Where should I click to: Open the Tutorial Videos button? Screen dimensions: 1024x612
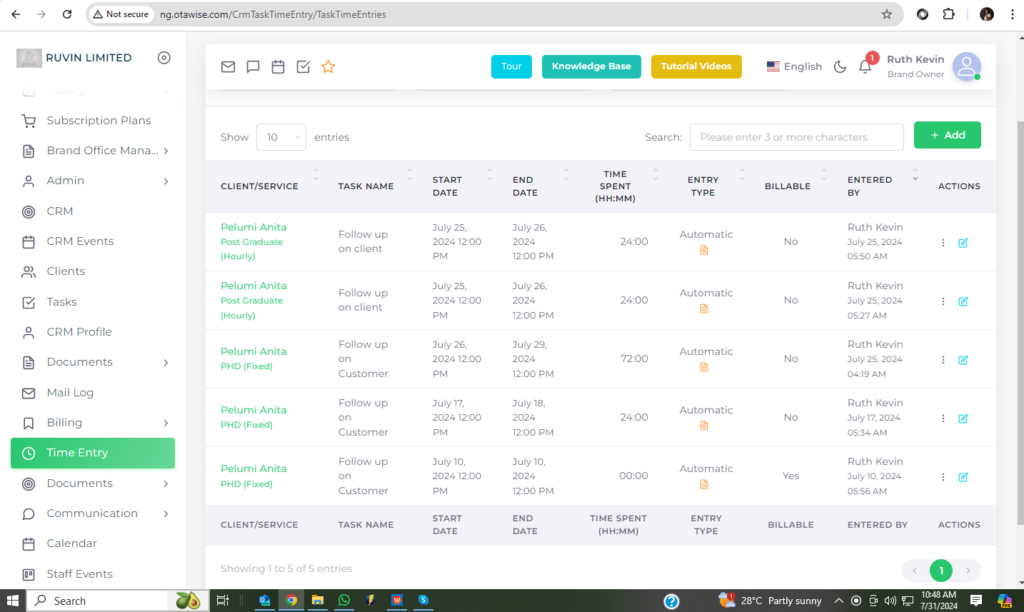(x=696, y=67)
